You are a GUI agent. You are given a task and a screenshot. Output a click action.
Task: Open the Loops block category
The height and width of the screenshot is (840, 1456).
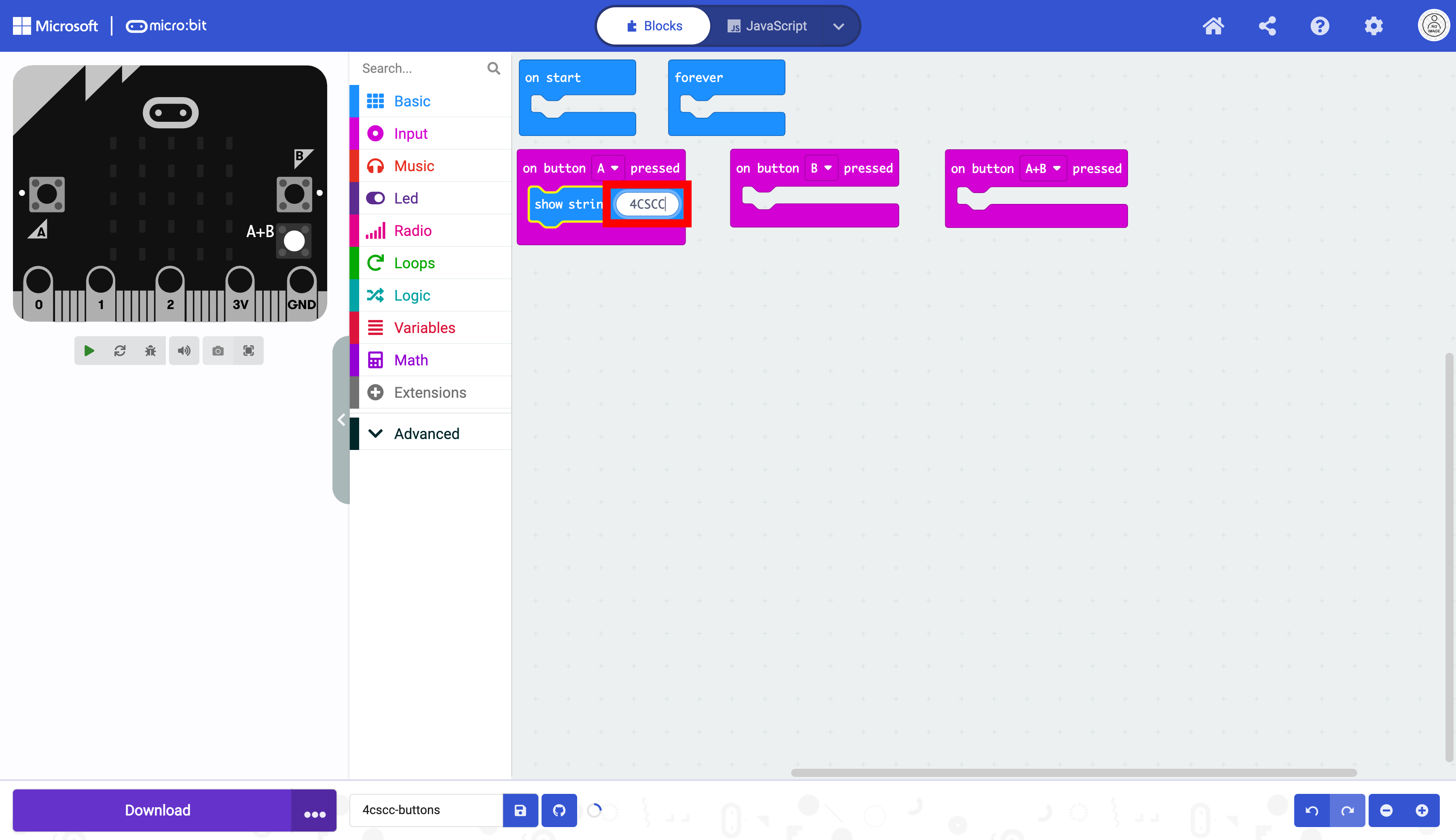tap(430, 263)
